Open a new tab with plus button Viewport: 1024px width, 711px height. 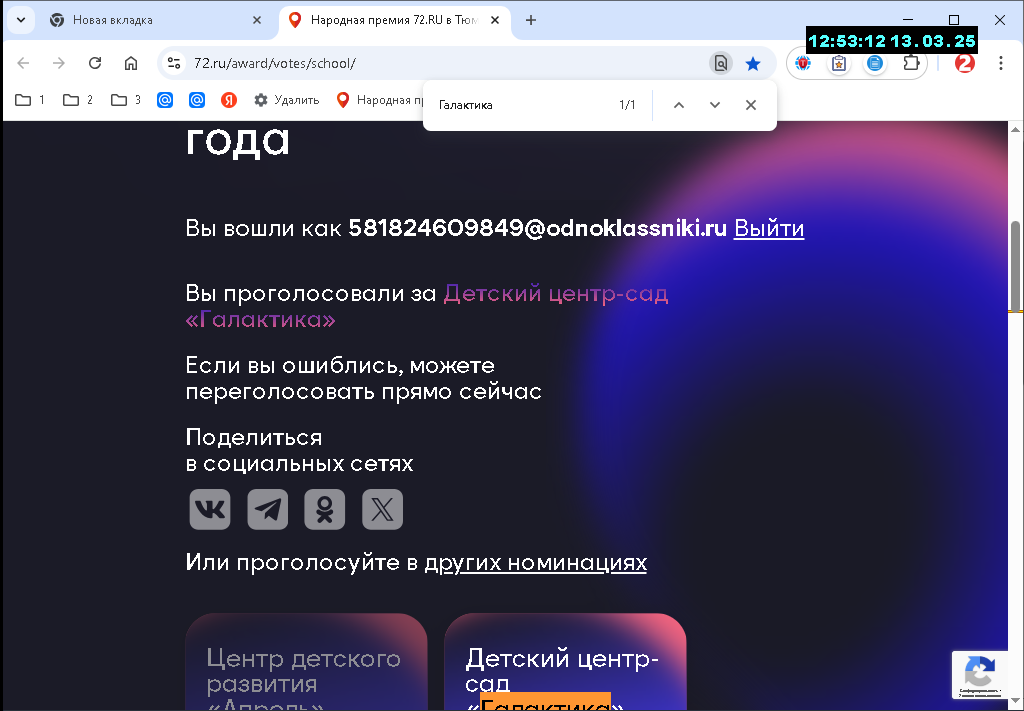coord(531,20)
